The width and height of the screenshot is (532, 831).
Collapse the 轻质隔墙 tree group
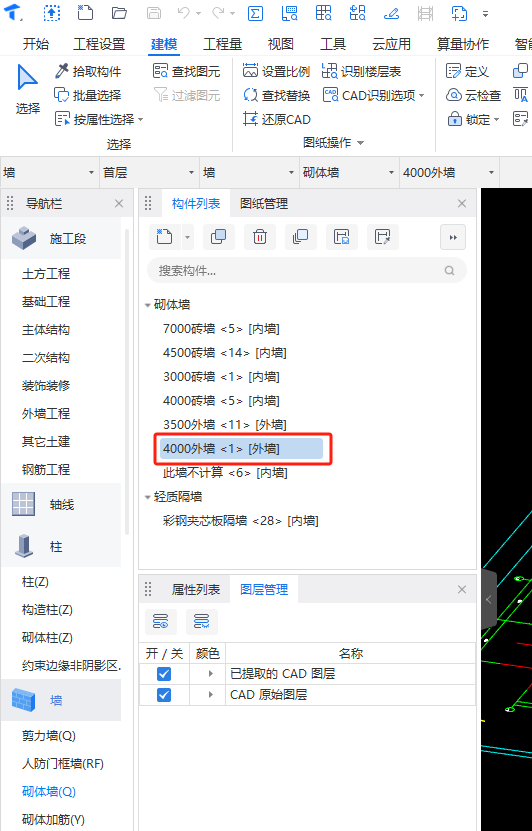point(147,498)
